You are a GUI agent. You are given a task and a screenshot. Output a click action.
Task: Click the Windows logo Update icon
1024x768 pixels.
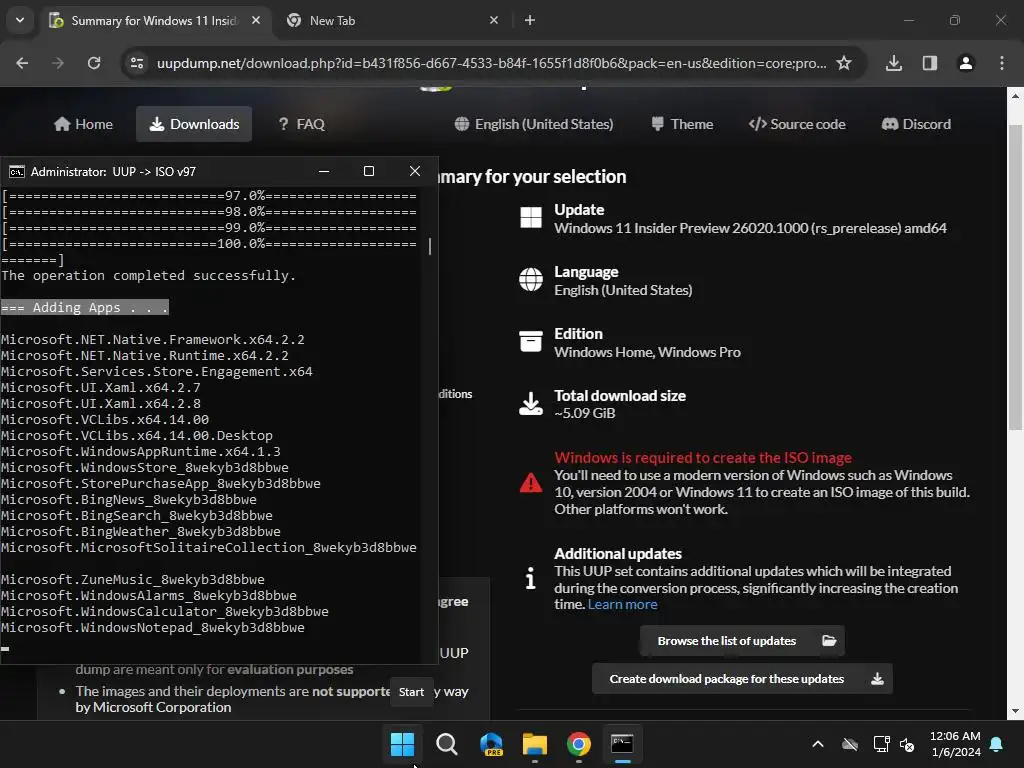(531, 217)
